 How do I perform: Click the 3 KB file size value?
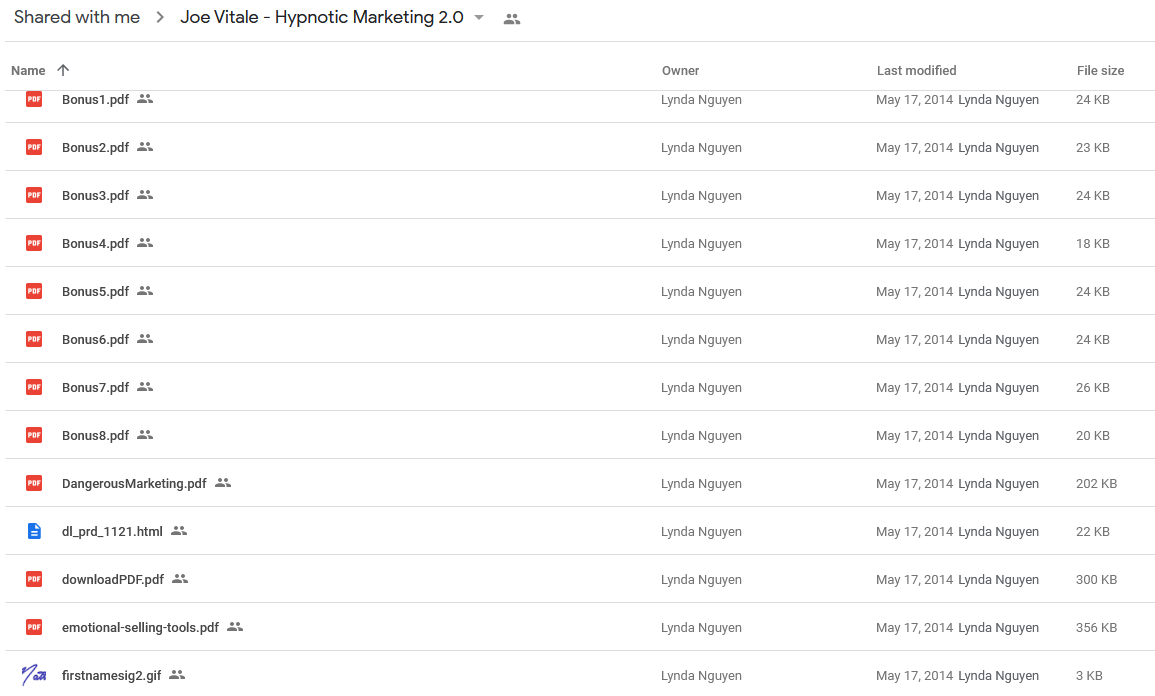pos(1089,675)
